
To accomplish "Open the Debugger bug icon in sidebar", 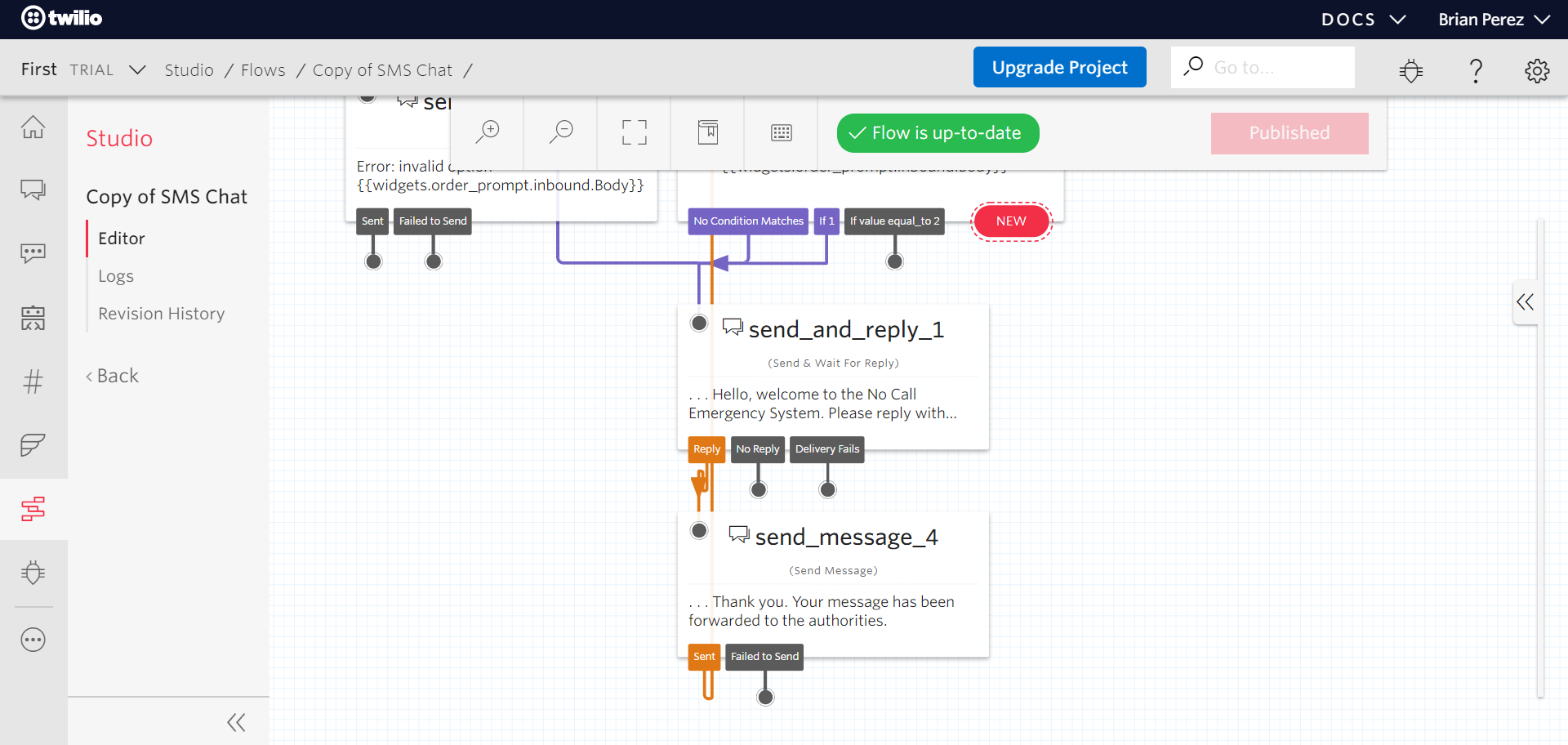I will [x=33, y=572].
